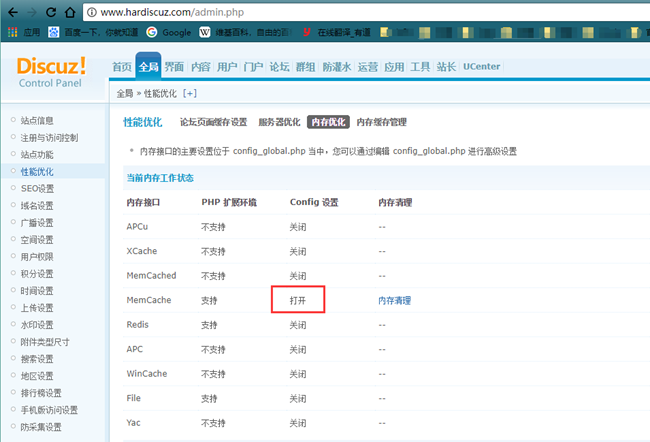This screenshot has height=442, width=650.
Task: Go to browser home icon
Action: 70,12
